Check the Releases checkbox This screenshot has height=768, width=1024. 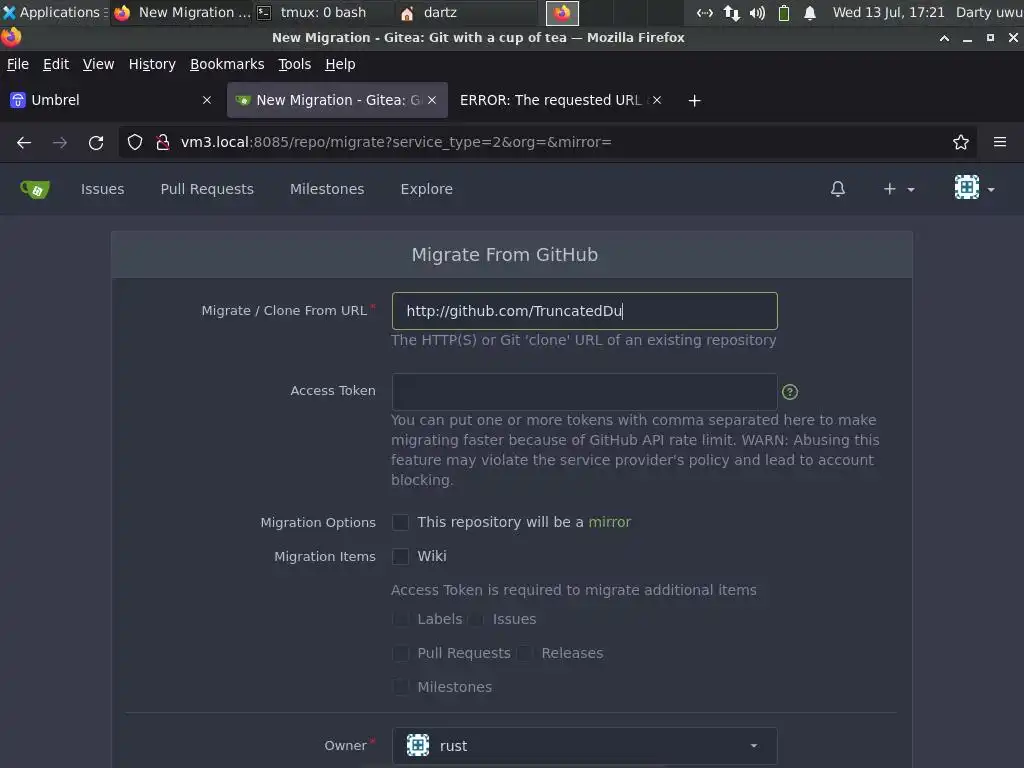click(525, 653)
